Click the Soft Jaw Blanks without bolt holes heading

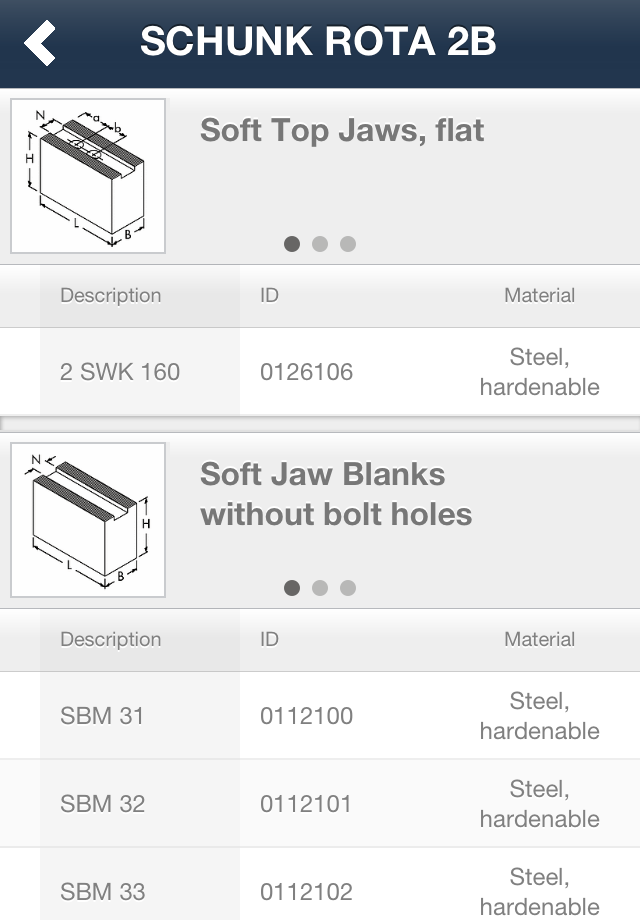coord(336,494)
